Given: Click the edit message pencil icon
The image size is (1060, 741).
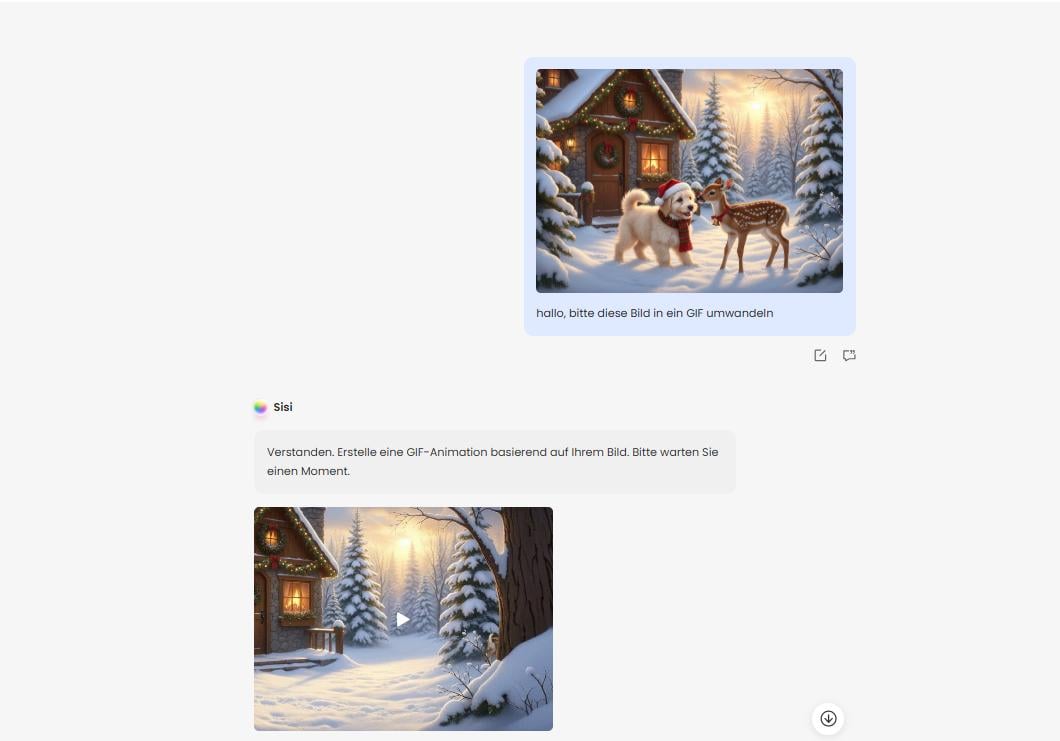Looking at the screenshot, I should click(820, 356).
